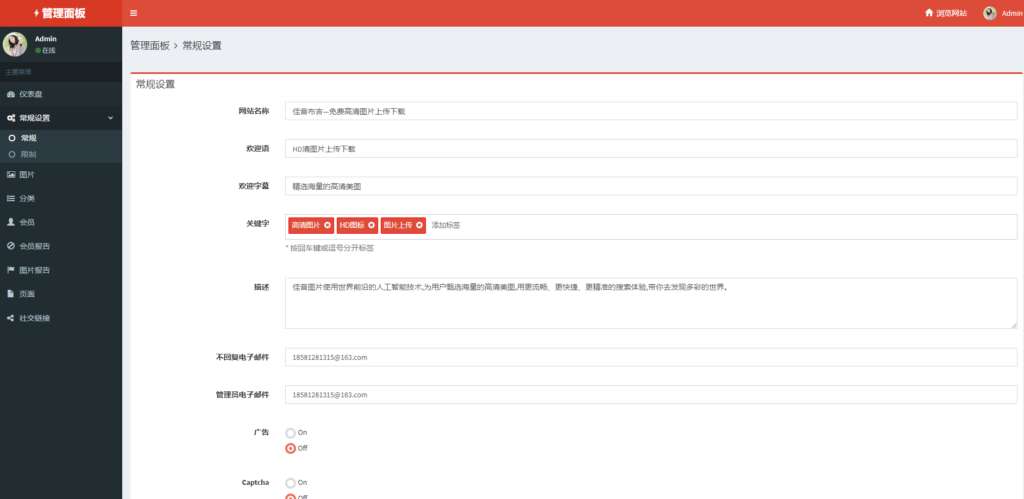The width and height of the screenshot is (1024, 499).
Task: Open the 会员 members user icon
Action: coord(10,222)
